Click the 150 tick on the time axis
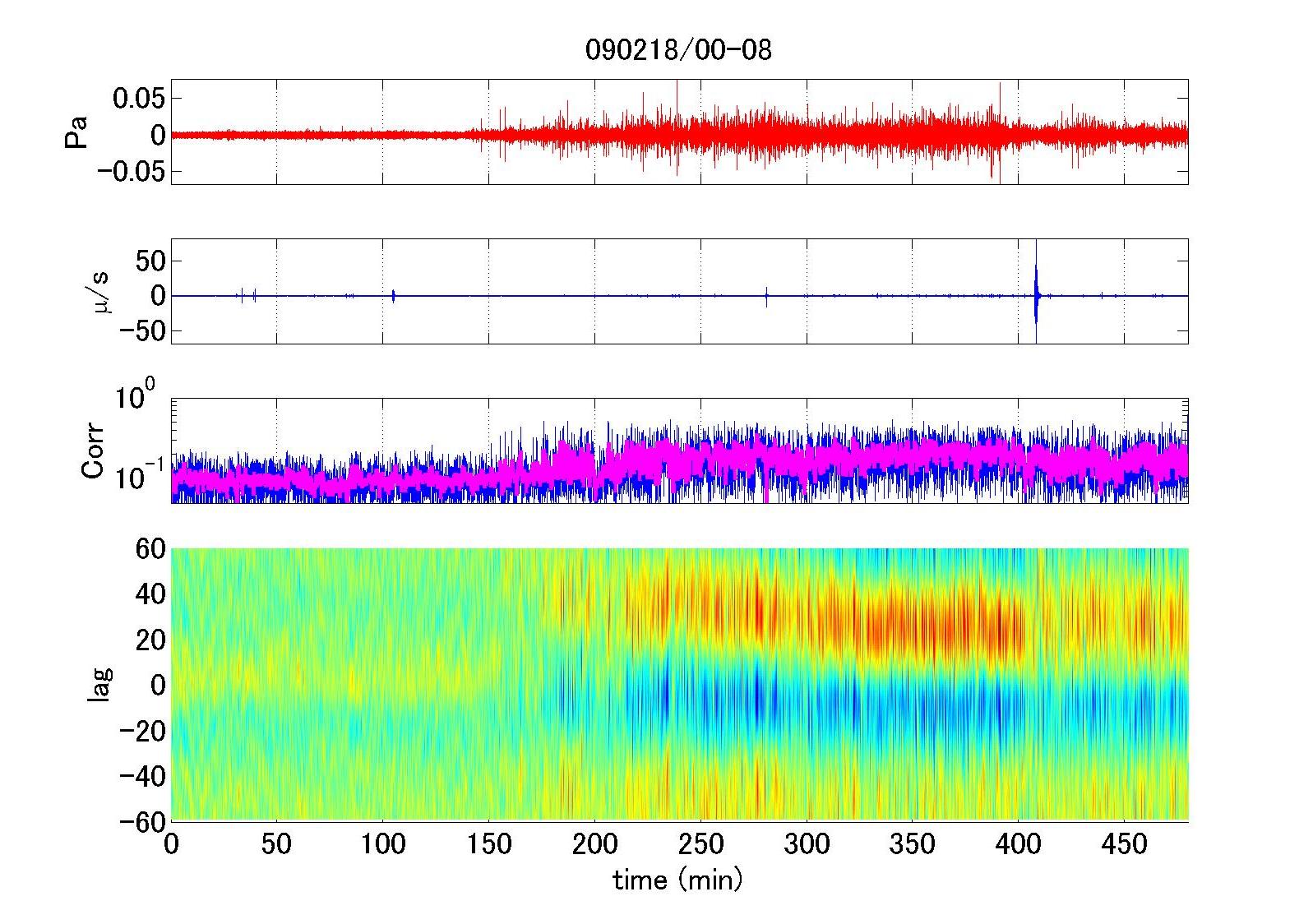The width and height of the screenshot is (1313, 924). coord(489,844)
